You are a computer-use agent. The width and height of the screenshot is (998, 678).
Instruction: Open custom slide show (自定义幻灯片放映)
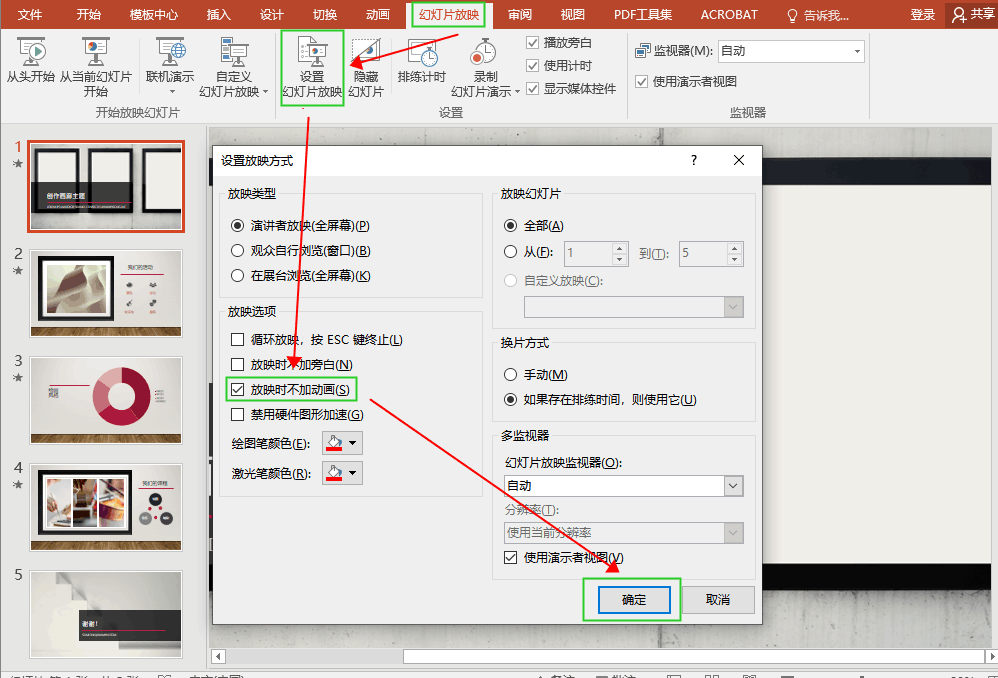234,67
